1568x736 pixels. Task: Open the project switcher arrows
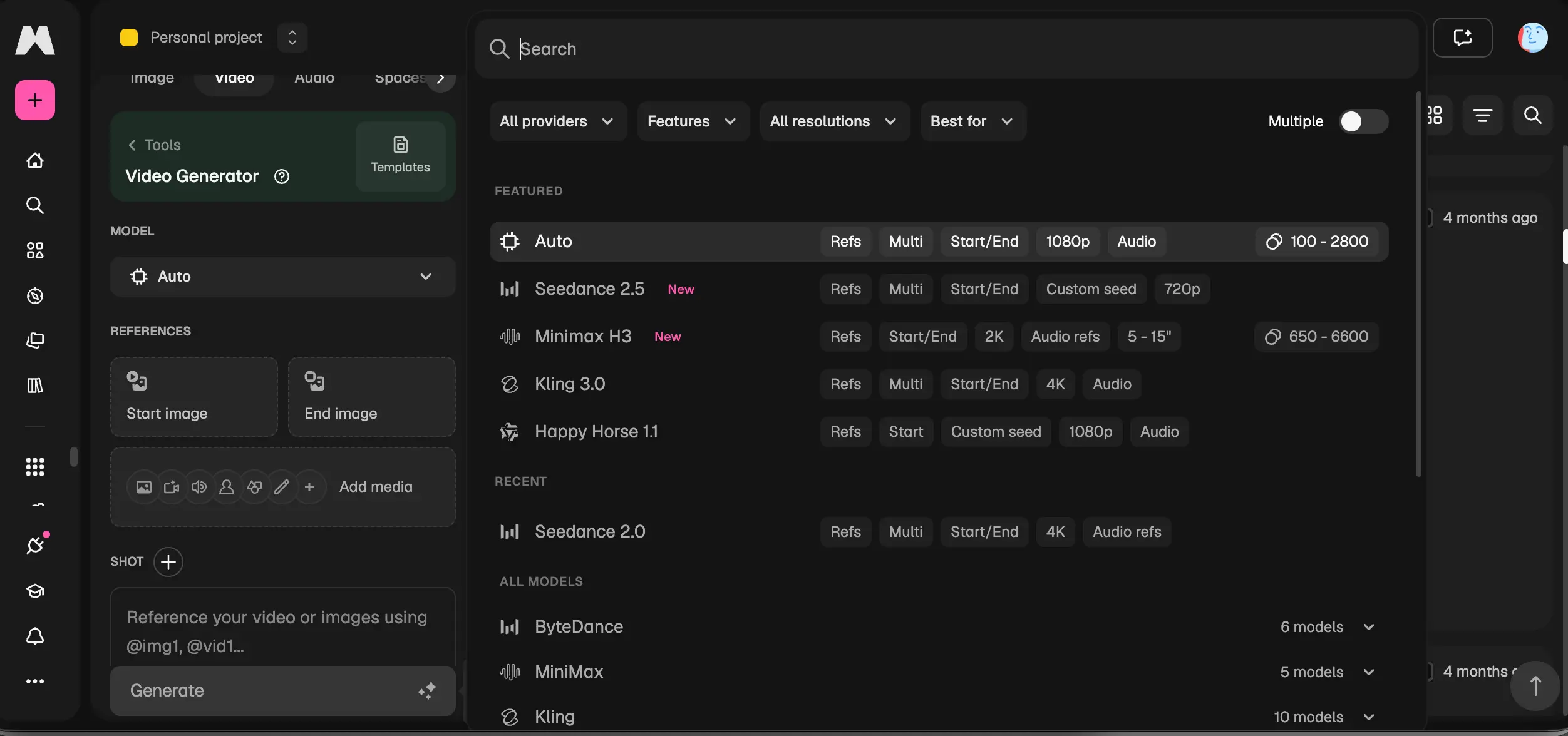pyautogui.click(x=292, y=38)
